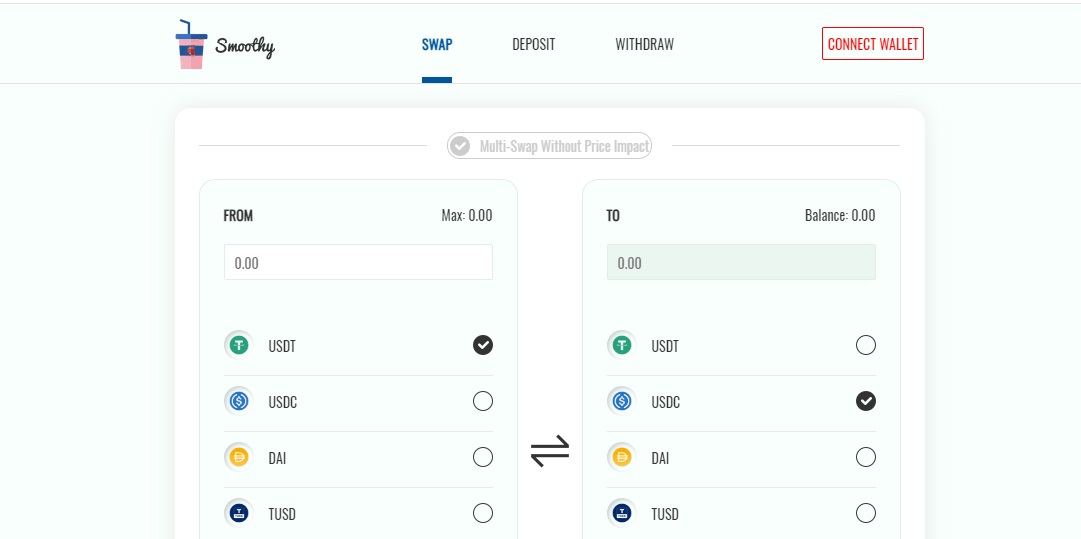Select USDC radio button in TO panel
Screen dimensions: 1081x539
(866, 401)
